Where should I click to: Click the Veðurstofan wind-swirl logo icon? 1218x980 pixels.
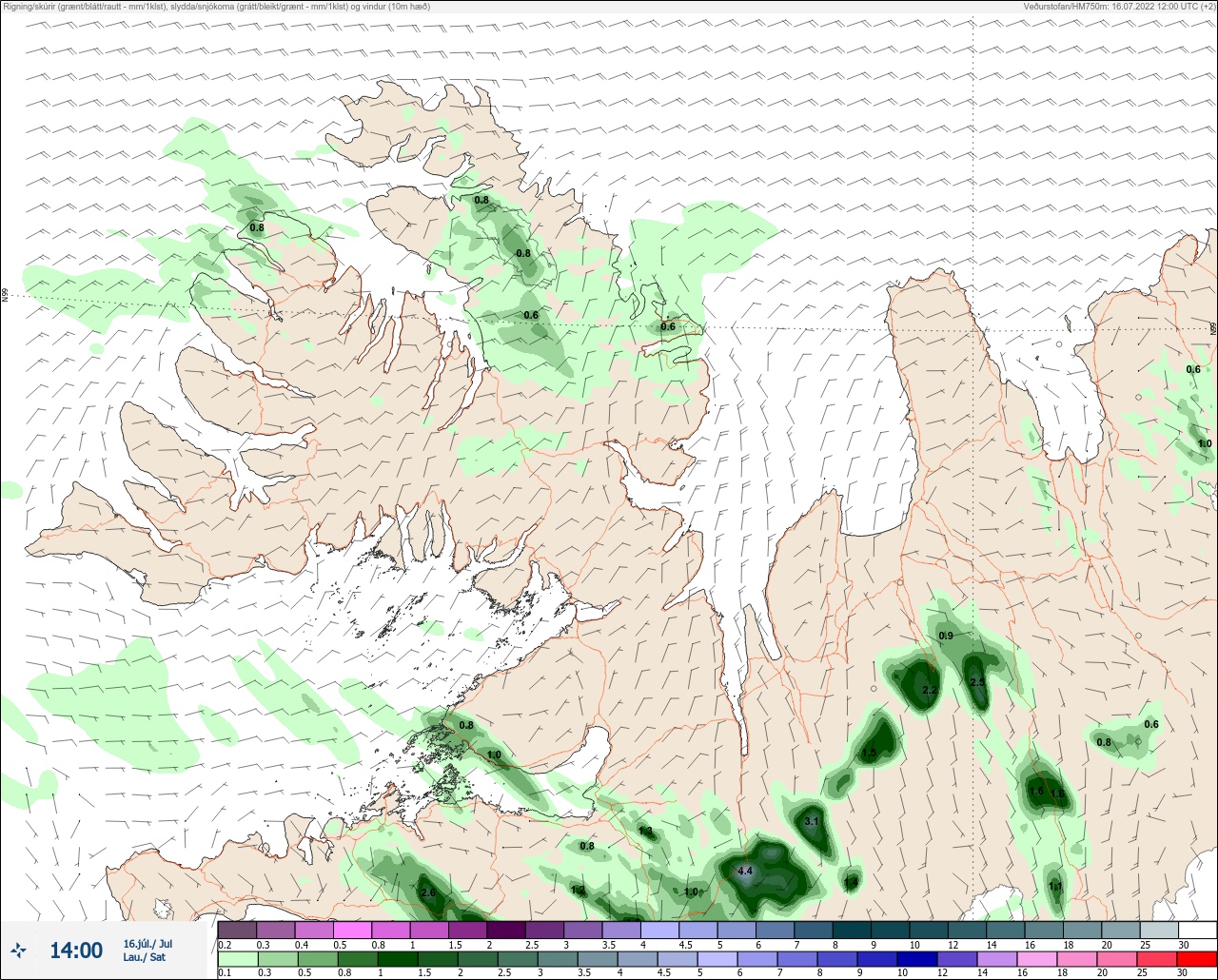point(18,951)
